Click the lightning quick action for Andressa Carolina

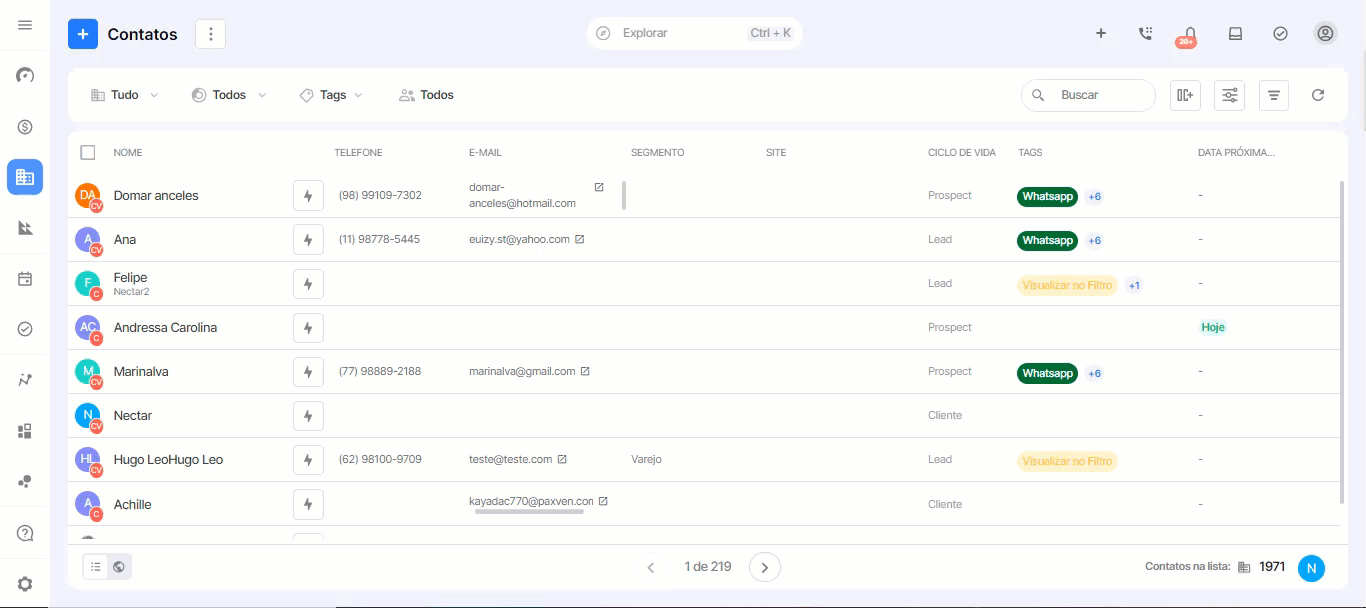point(308,328)
